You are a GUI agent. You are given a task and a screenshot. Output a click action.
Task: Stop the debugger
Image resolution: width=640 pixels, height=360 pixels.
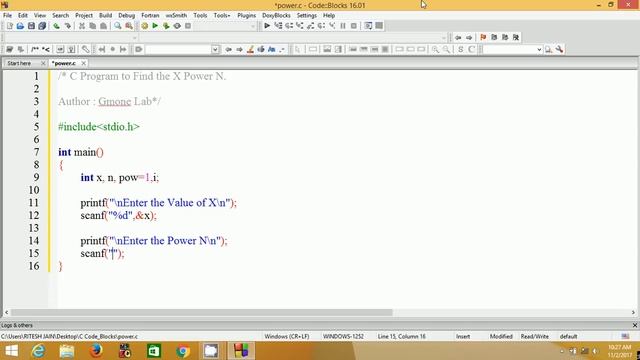(354, 26)
